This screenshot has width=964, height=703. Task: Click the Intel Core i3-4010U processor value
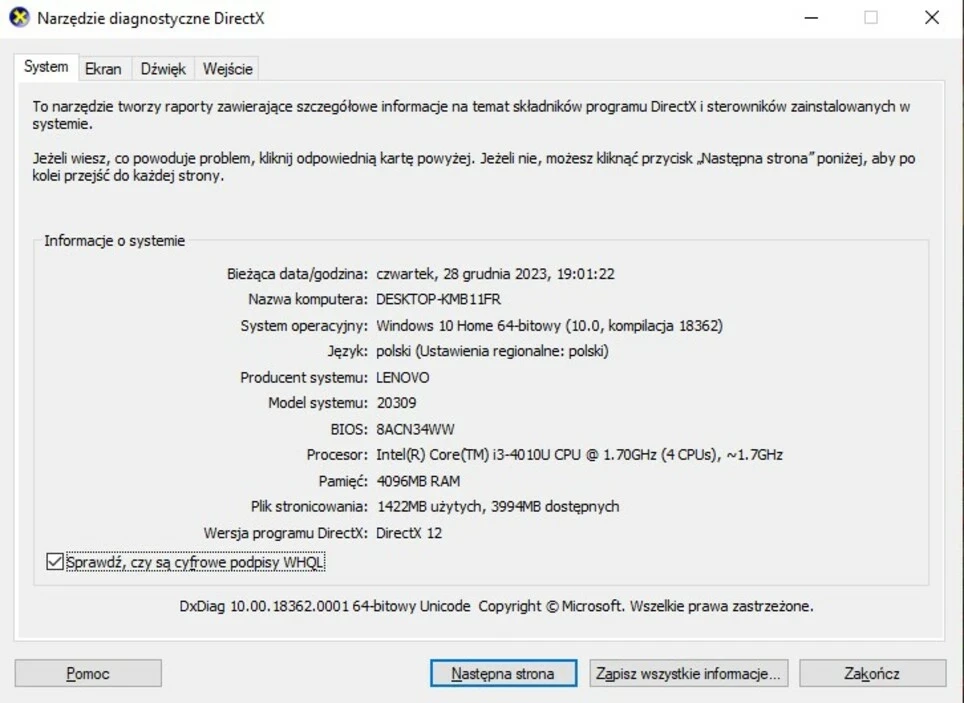579,455
